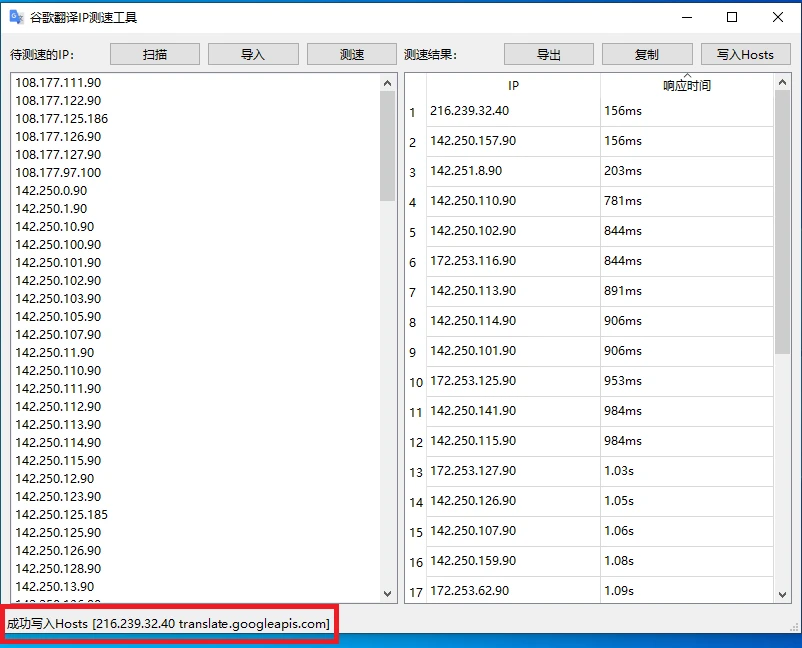Viewport: 802px width, 648px height.
Task: Click row header number 5 in results
Action: (416, 232)
